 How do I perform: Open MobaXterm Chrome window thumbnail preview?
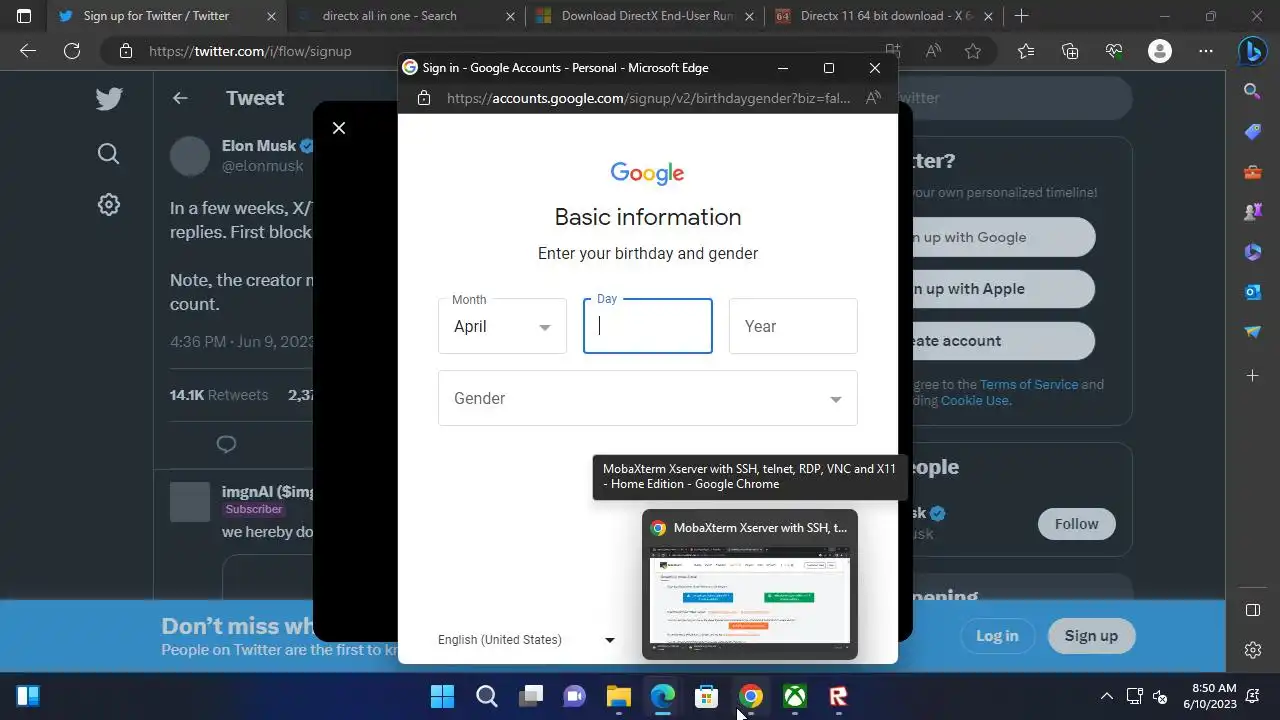click(x=750, y=585)
